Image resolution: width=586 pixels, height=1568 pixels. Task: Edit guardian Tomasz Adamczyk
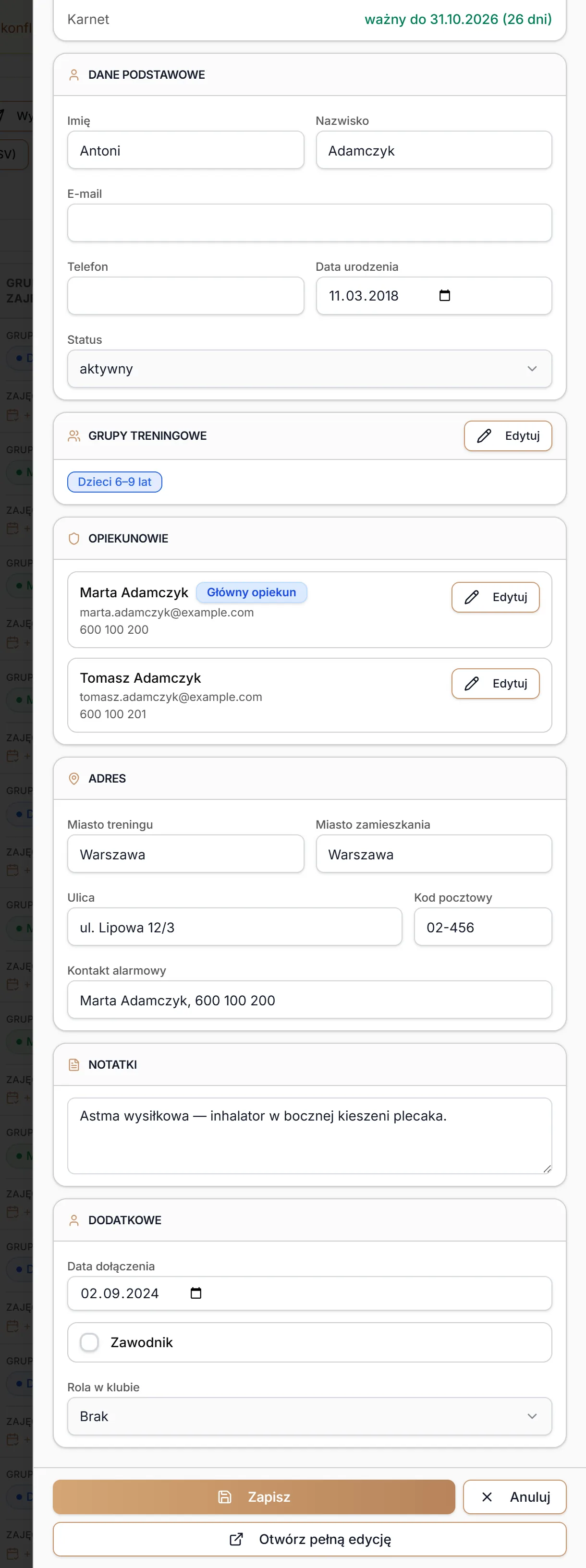coord(495,684)
